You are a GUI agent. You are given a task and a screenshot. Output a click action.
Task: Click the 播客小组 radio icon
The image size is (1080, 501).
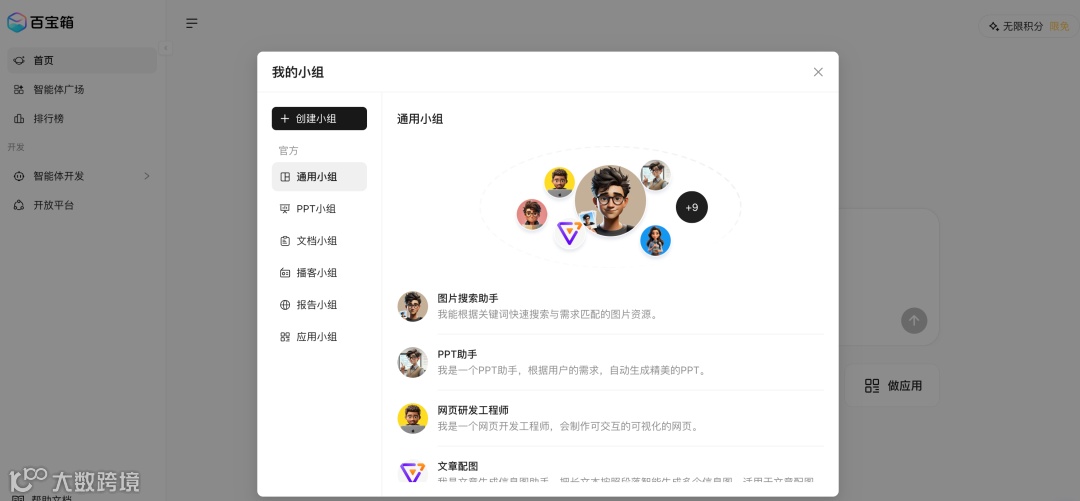coord(284,272)
